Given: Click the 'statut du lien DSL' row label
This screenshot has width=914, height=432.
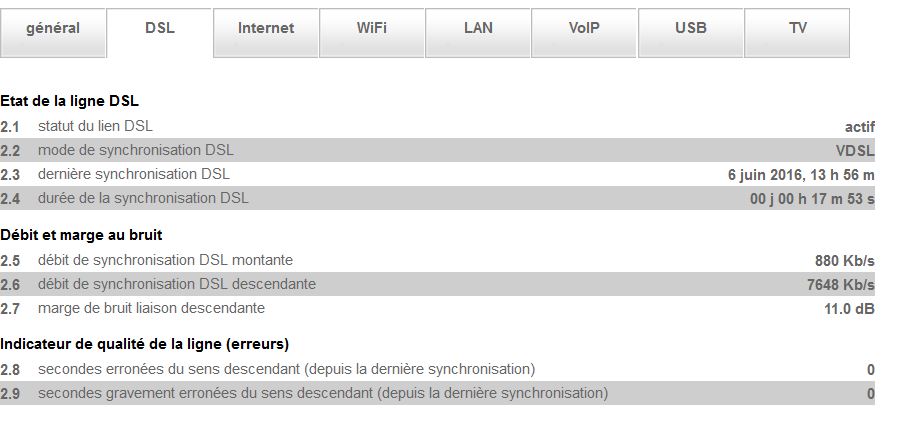Looking at the screenshot, I should point(95,126).
